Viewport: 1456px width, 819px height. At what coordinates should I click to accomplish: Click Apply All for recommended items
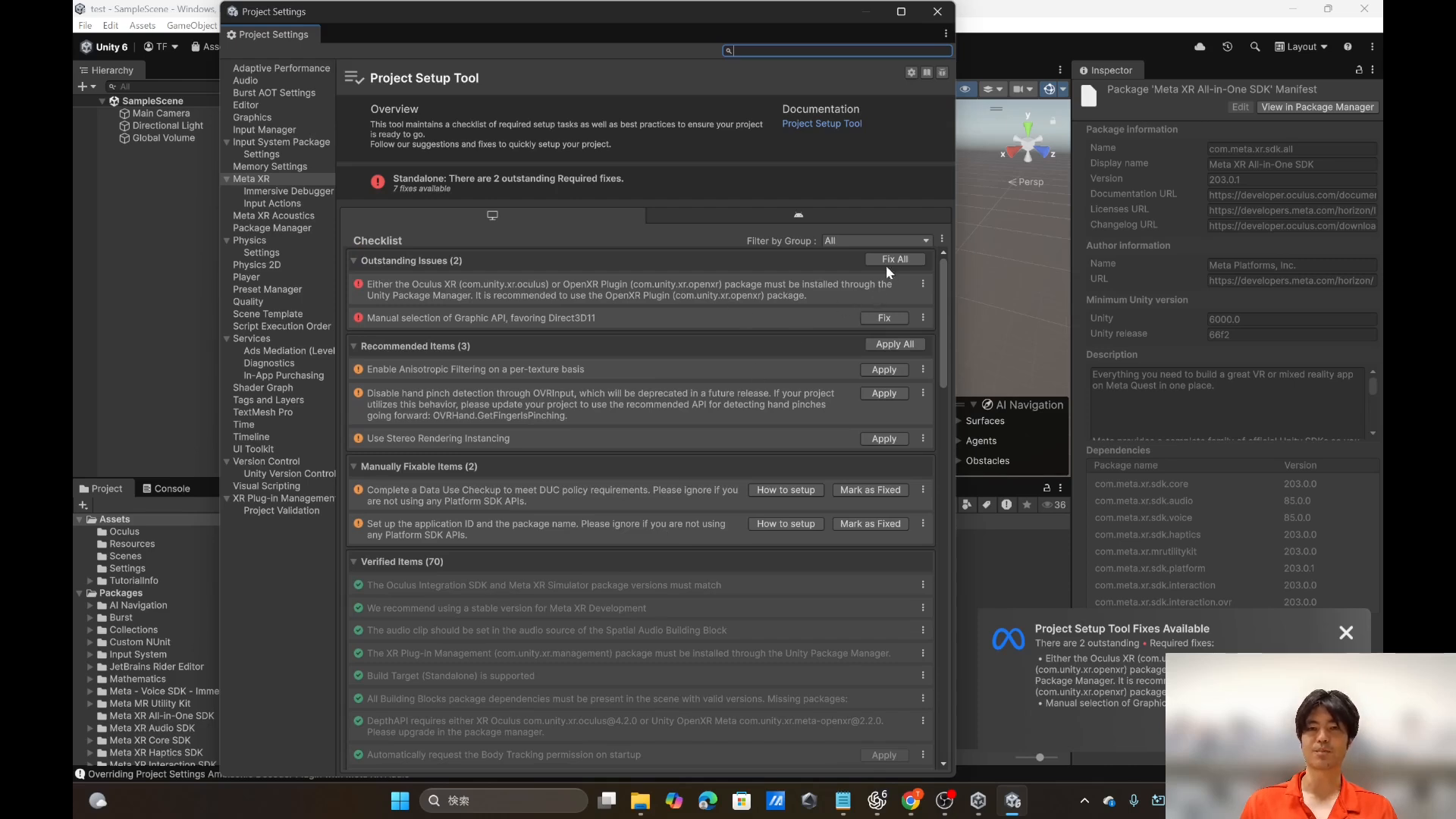pyautogui.click(x=895, y=344)
